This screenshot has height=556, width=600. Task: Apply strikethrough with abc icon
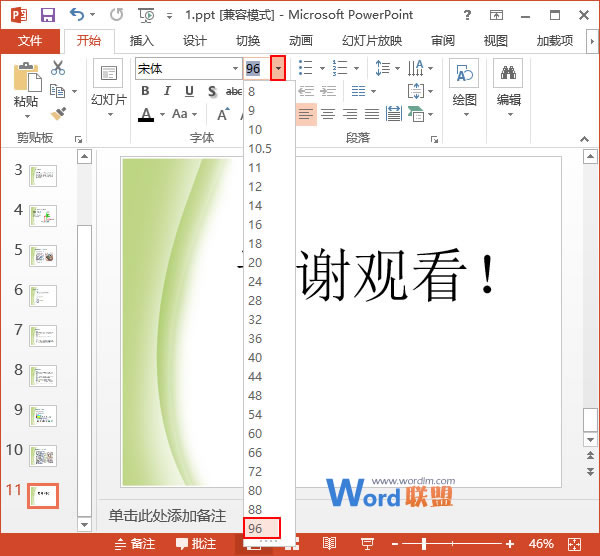[234, 91]
